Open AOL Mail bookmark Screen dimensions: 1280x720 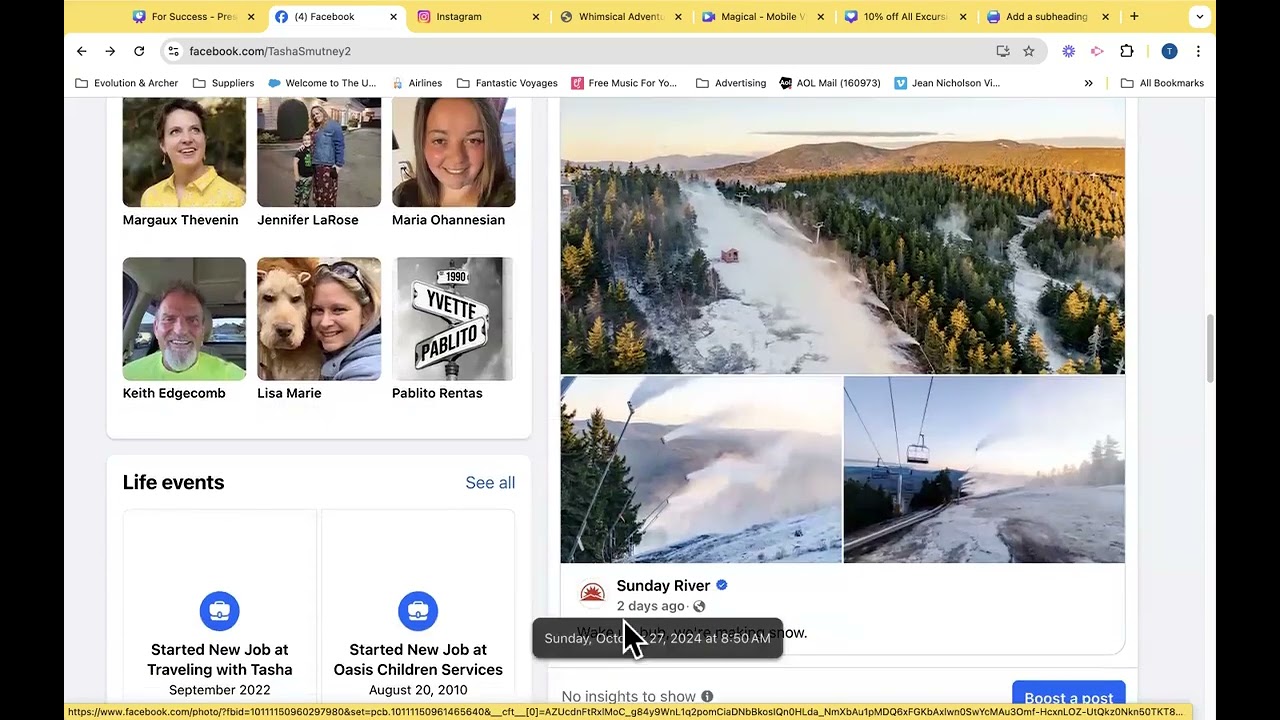830,83
